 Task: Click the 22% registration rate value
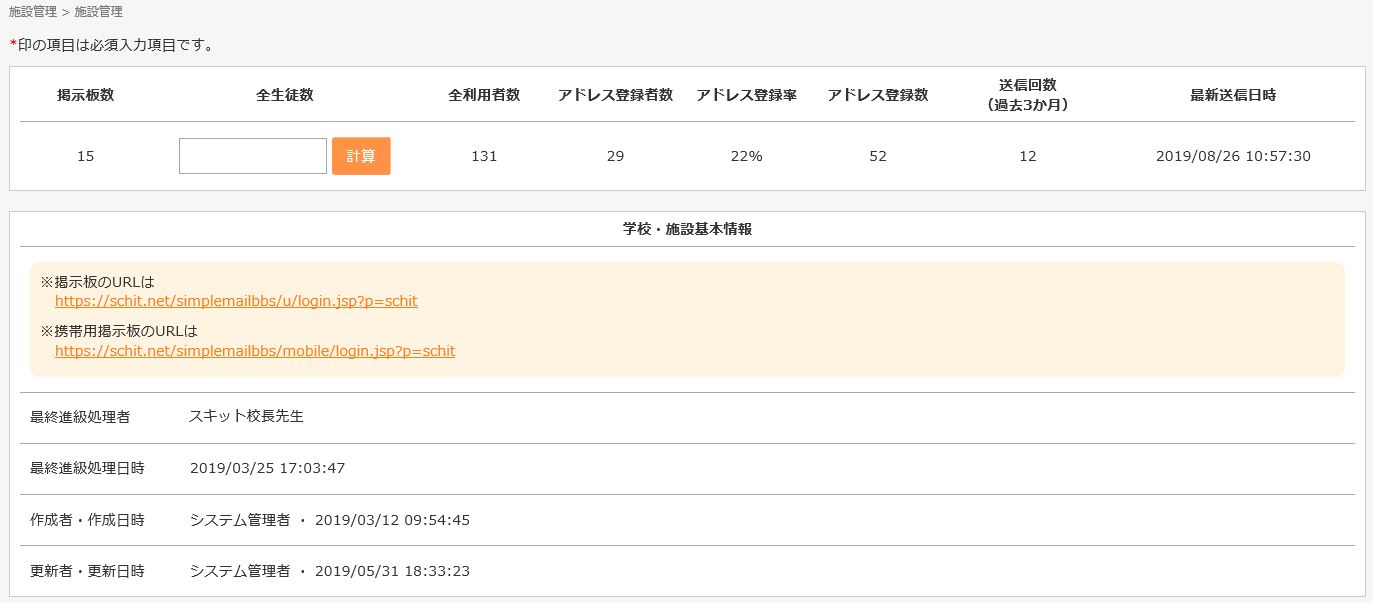746,156
